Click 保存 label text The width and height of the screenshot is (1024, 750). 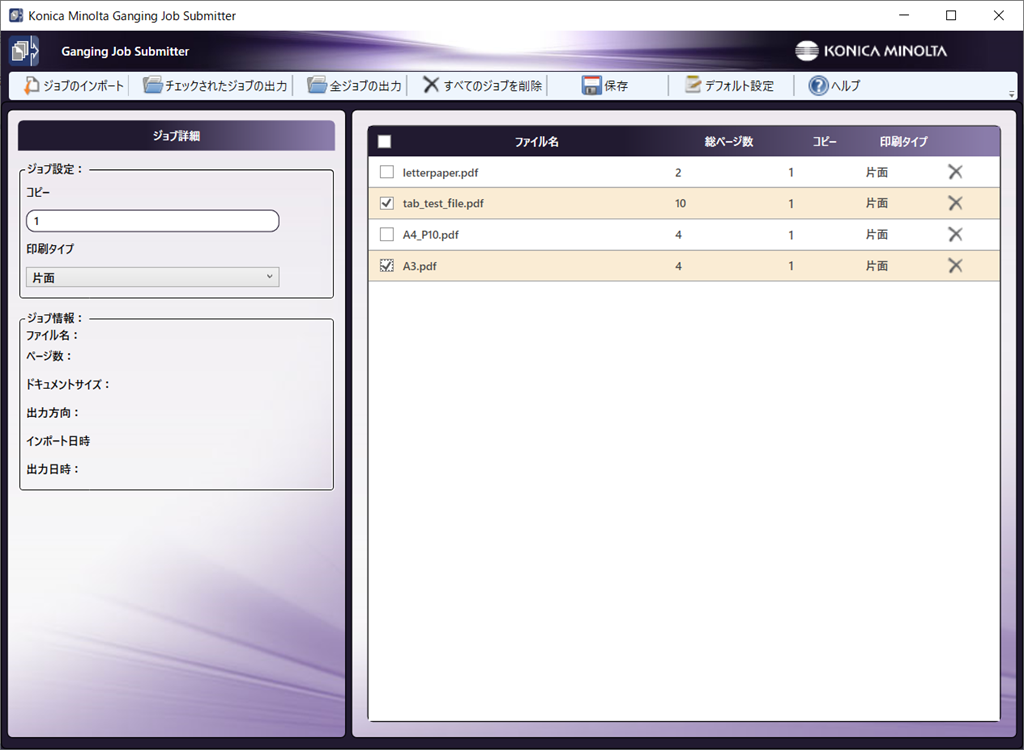click(x=616, y=86)
